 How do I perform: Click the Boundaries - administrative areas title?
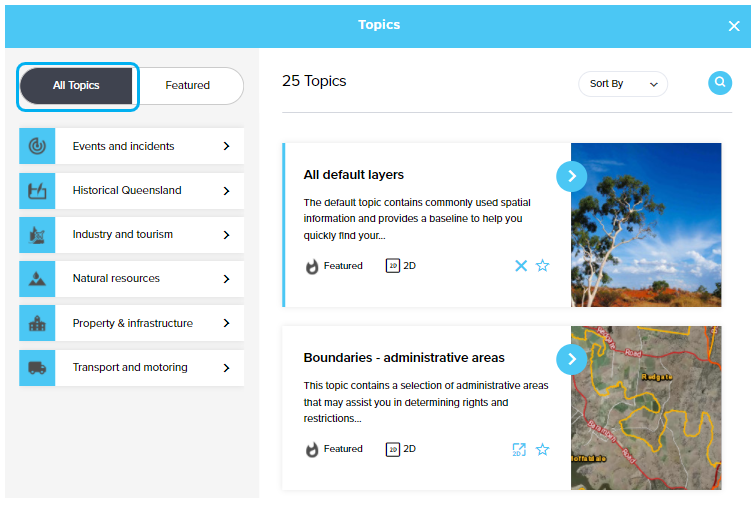[x=404, y=358]
